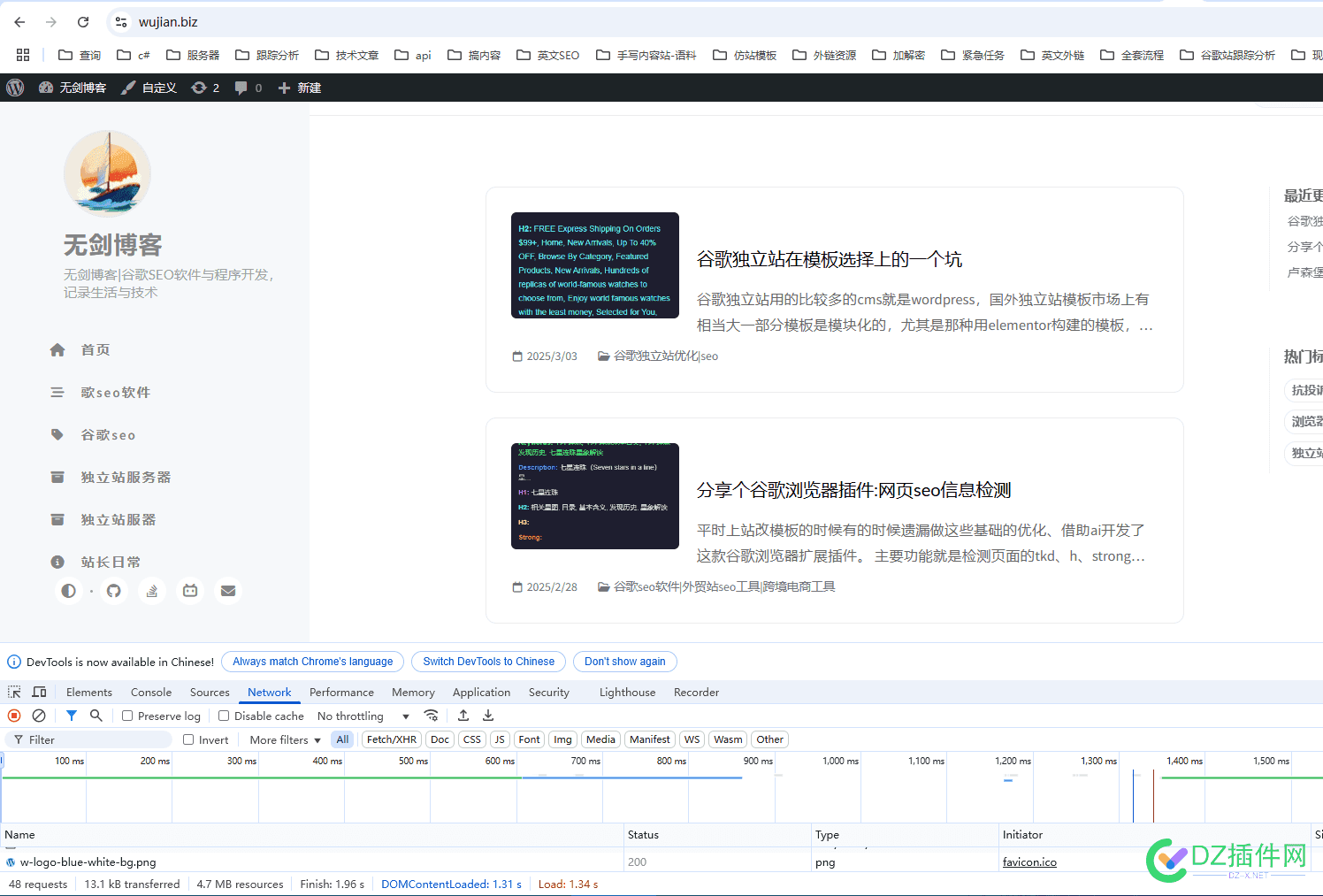The image size is (1323, 896).
Task: Export HAR download icon
Action: point(488,716)
